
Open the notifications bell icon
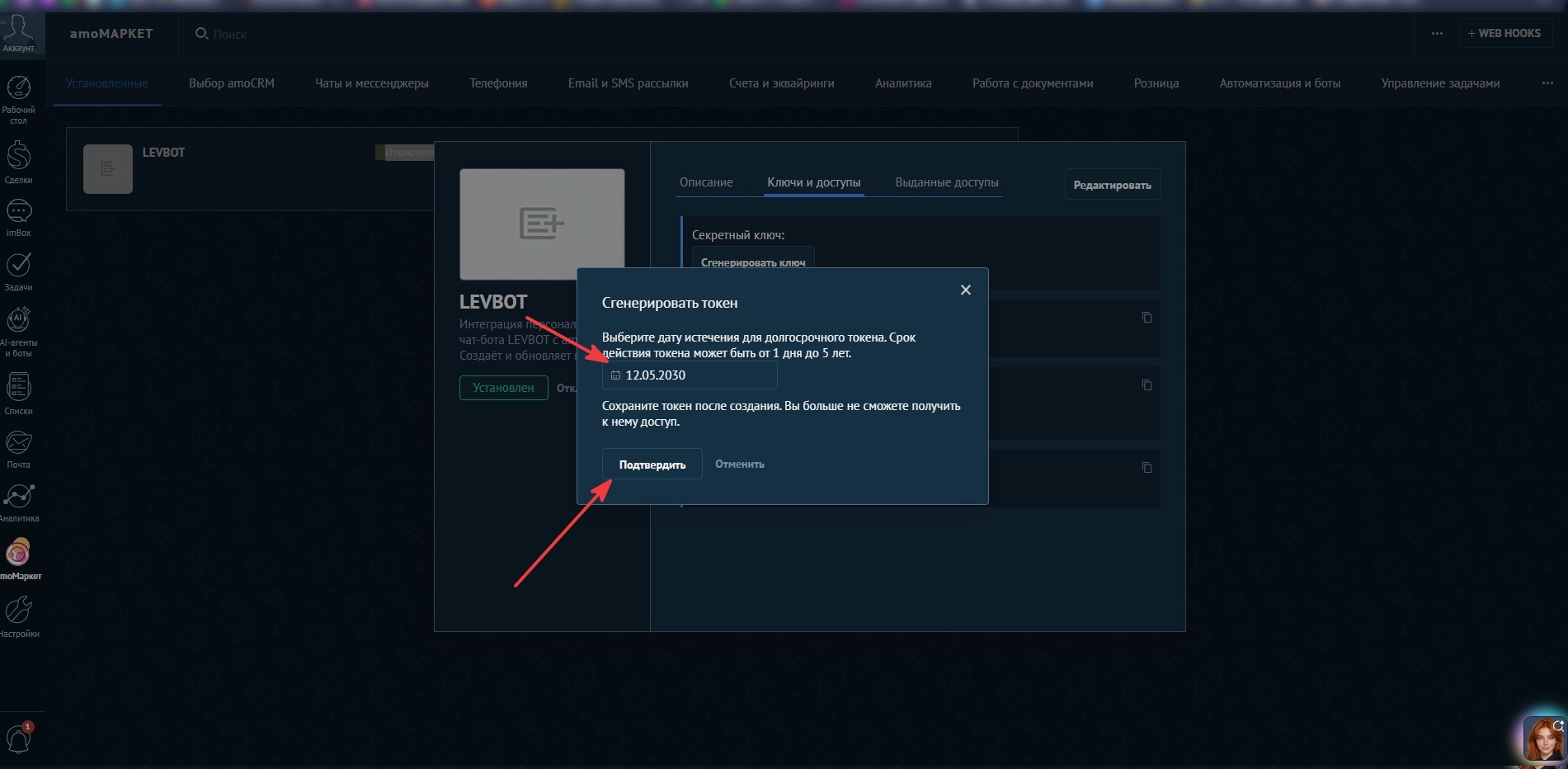pos(19,738)
